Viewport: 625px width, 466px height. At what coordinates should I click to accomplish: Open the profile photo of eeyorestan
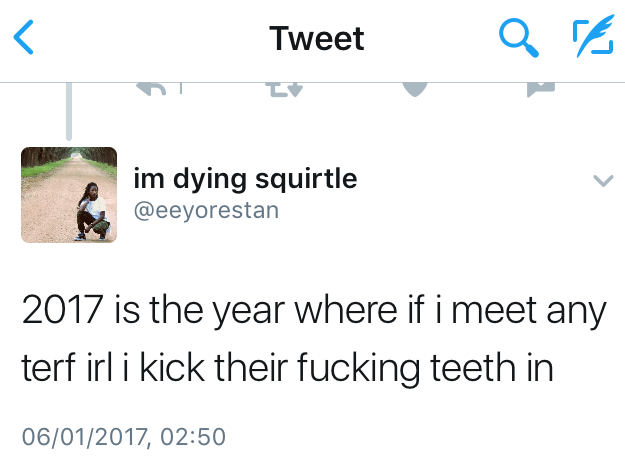69,195
